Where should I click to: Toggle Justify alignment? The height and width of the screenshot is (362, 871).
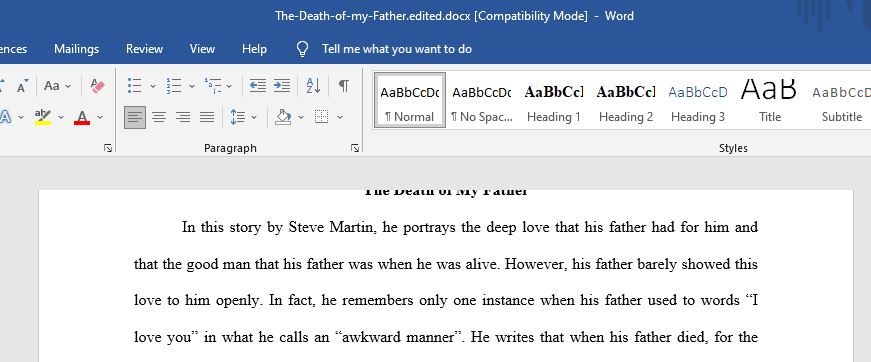(207, 117)
